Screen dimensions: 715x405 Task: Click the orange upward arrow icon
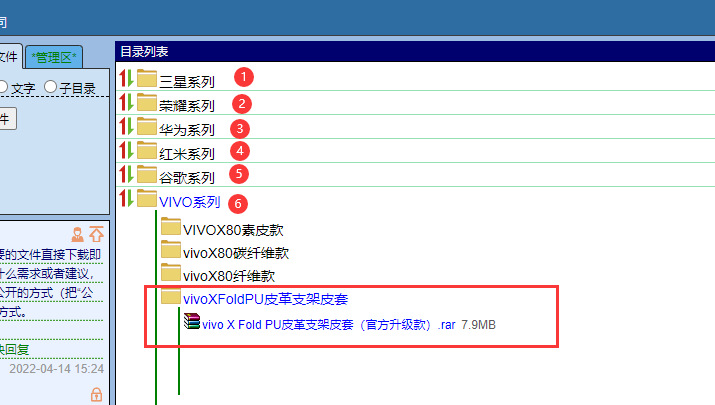point(96,234)
